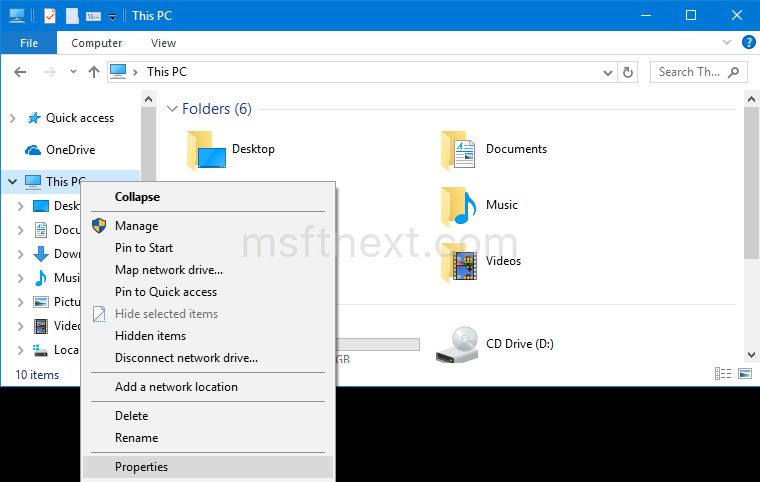Select the CD Drive (D:) icon
The height and width of the screenshot is (482, 760).
point(457,344)
